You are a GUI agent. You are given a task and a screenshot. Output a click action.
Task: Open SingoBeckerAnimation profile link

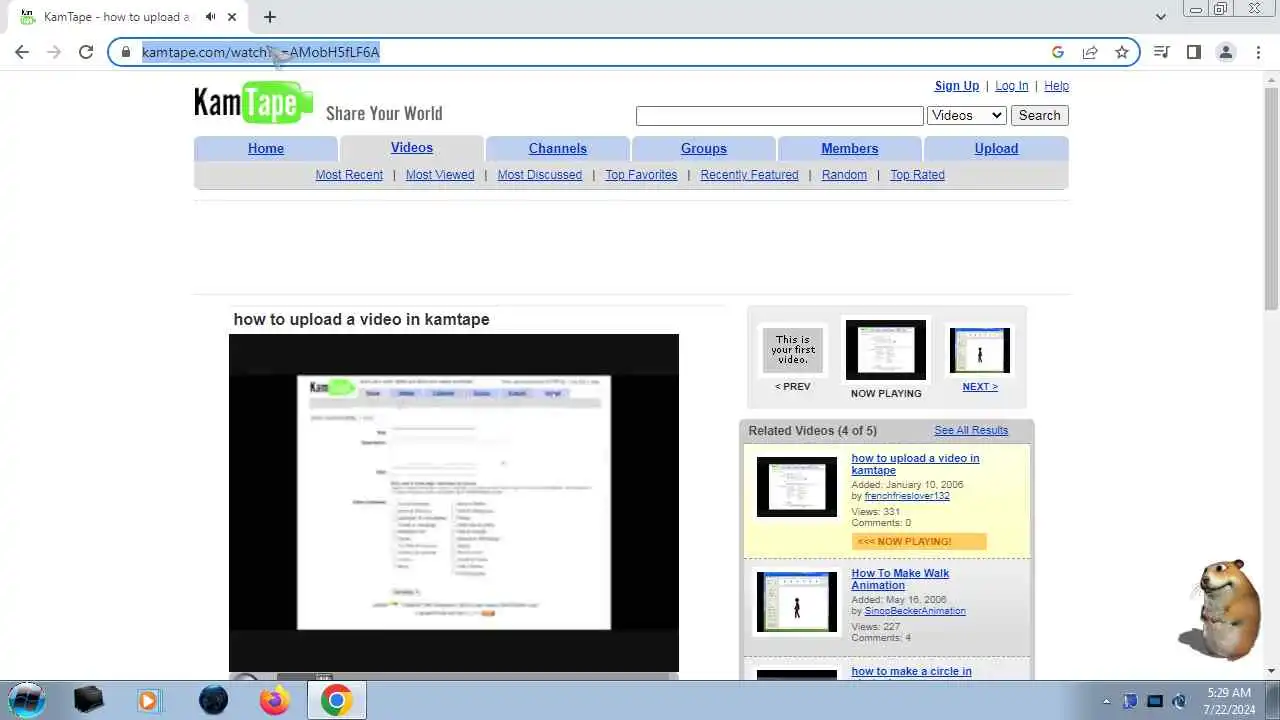(915, 611)
